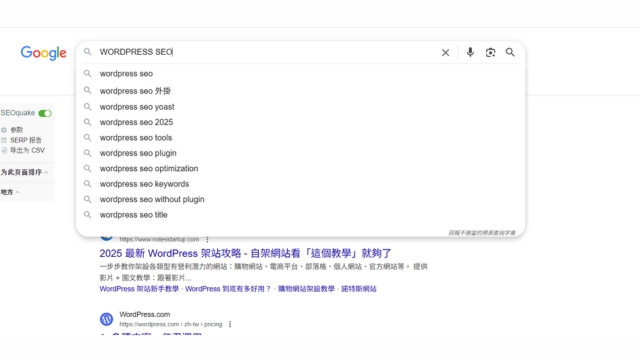Select the suggestion "wordpress seo"

(x=300, y=74)
